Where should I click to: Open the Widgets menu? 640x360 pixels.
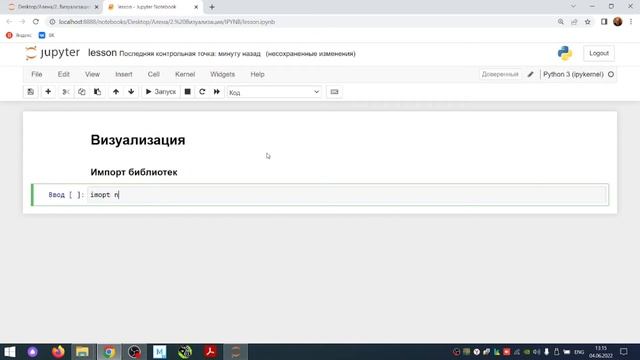[x=222, y=74]
